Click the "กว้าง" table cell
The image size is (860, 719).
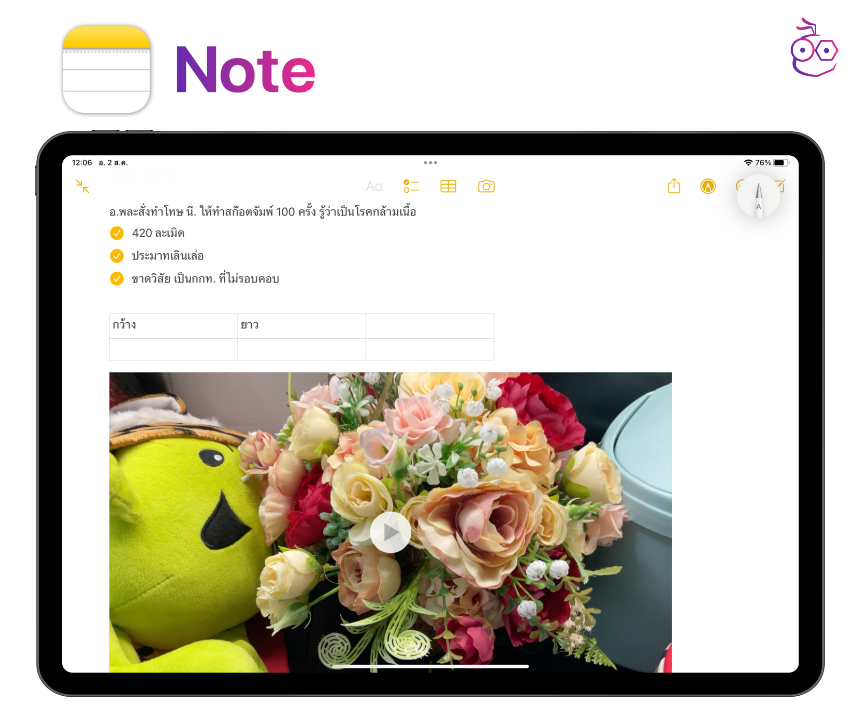pos(173,326)
